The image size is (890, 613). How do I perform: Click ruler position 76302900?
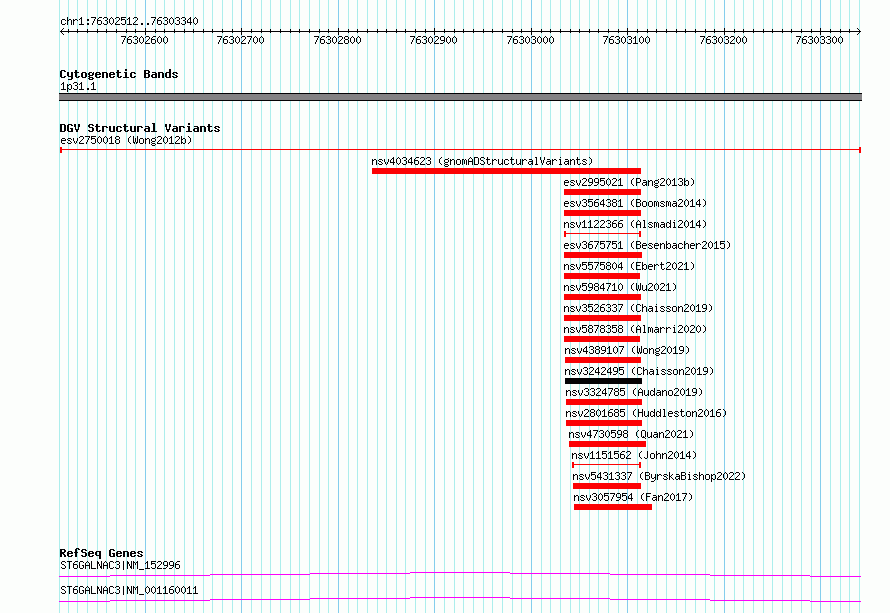(x=434, y=40)
